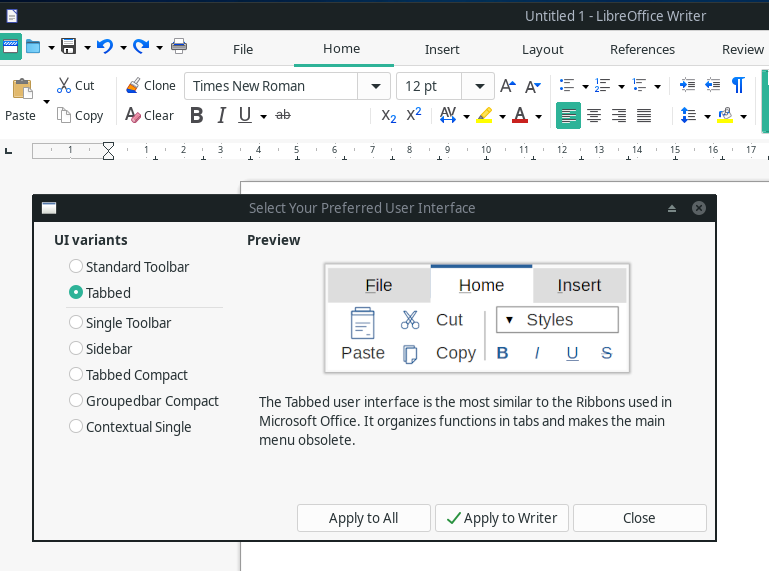Click the Save floppy disk icon
Screen dimensions: 769x571
click(69, 47)
